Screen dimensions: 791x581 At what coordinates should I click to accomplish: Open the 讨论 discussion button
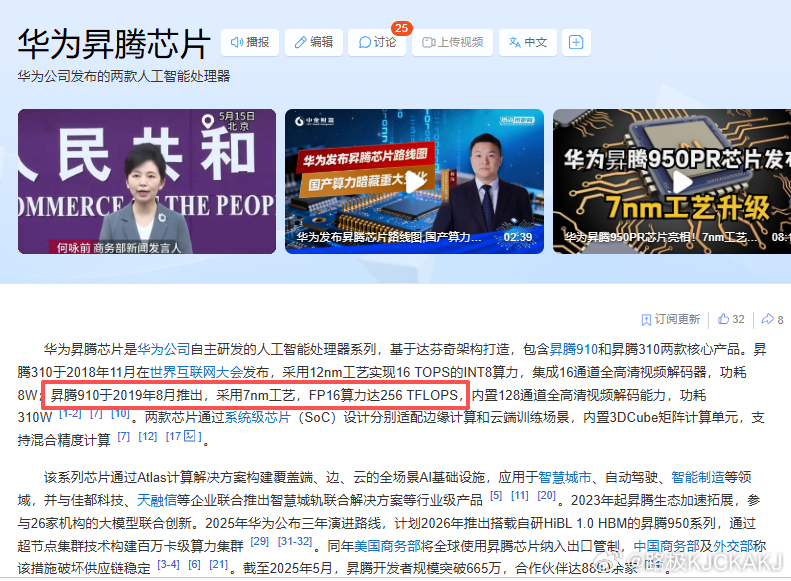[x=377, y=42]
